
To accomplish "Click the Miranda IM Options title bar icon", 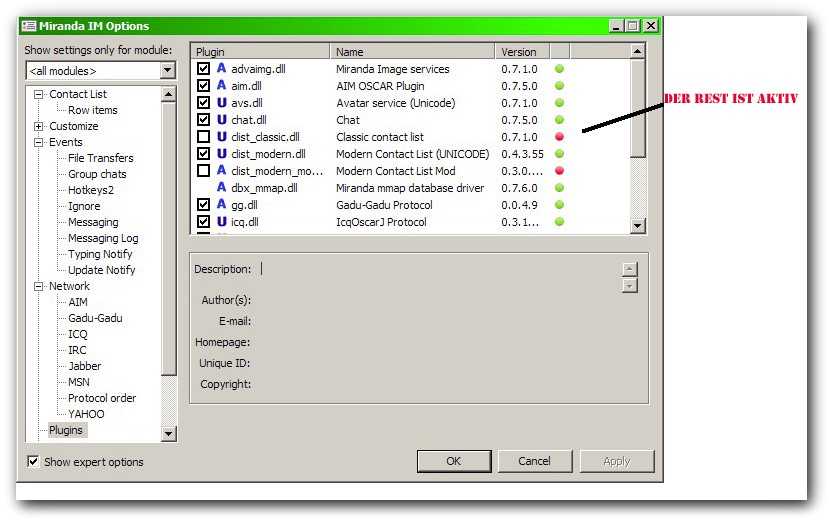I will (29, 26).
